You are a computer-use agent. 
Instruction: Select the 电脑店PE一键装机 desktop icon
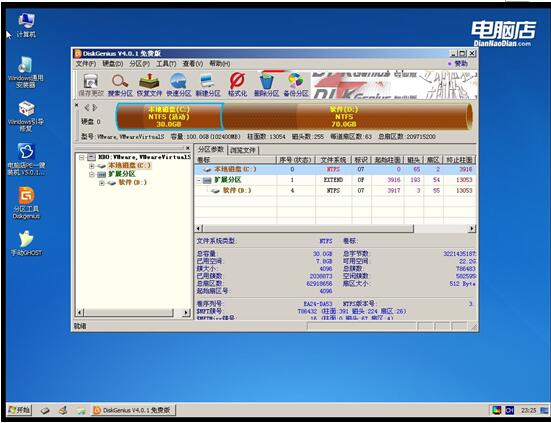click(26, 160)
